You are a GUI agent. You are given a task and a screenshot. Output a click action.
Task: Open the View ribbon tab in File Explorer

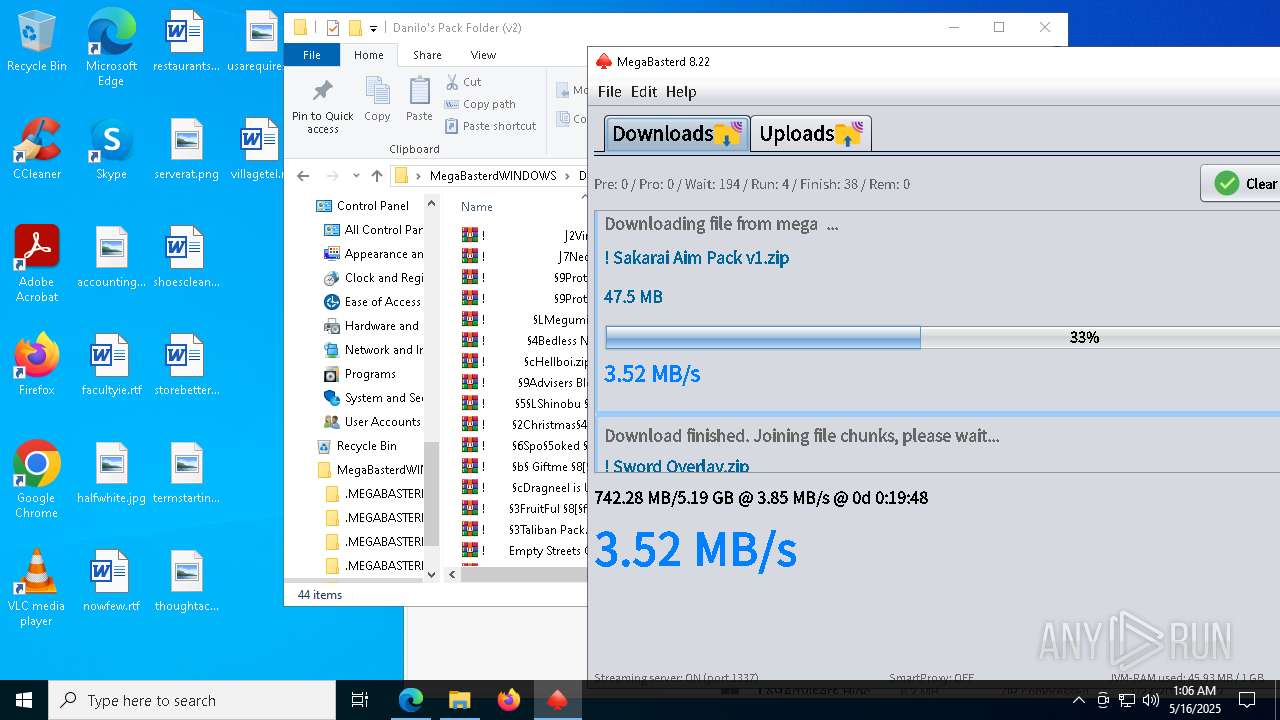pos(483,55)
